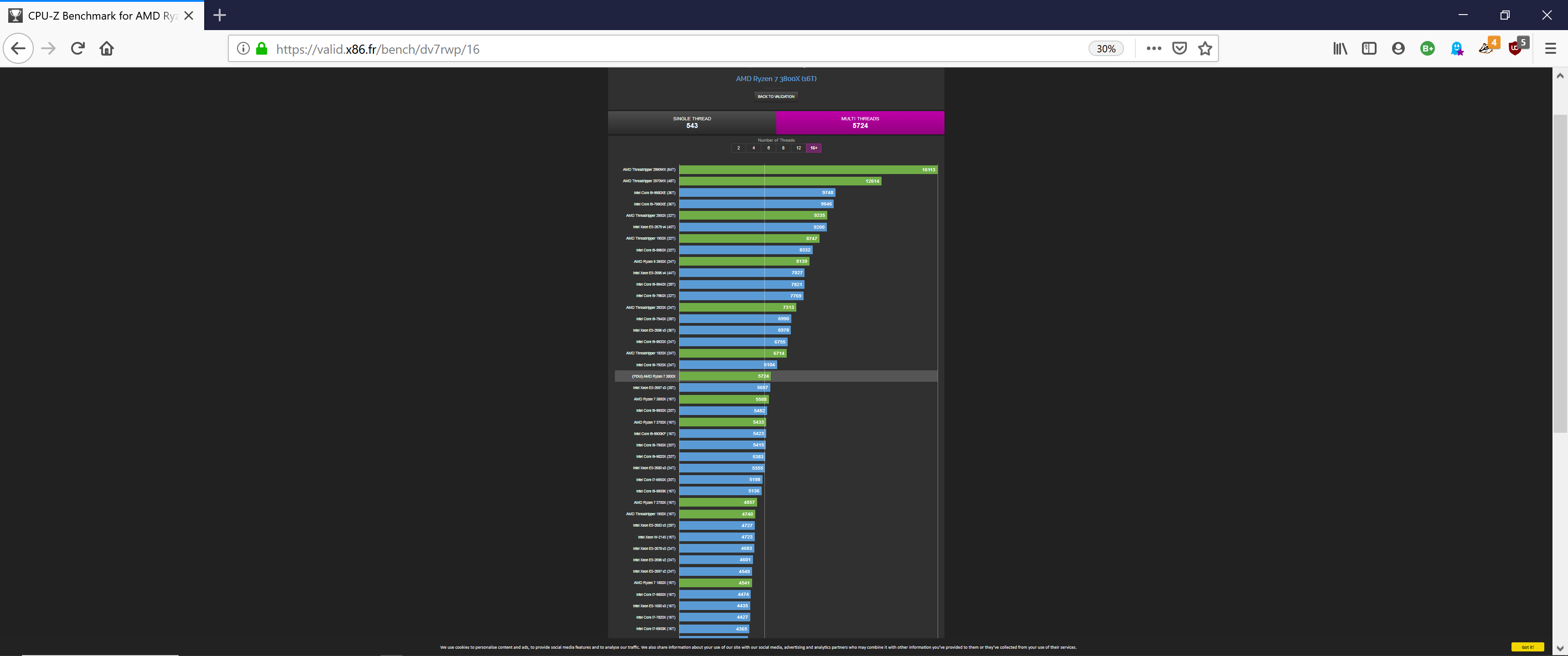Click Intel Core i9-9900KF (16T) label

655,434
